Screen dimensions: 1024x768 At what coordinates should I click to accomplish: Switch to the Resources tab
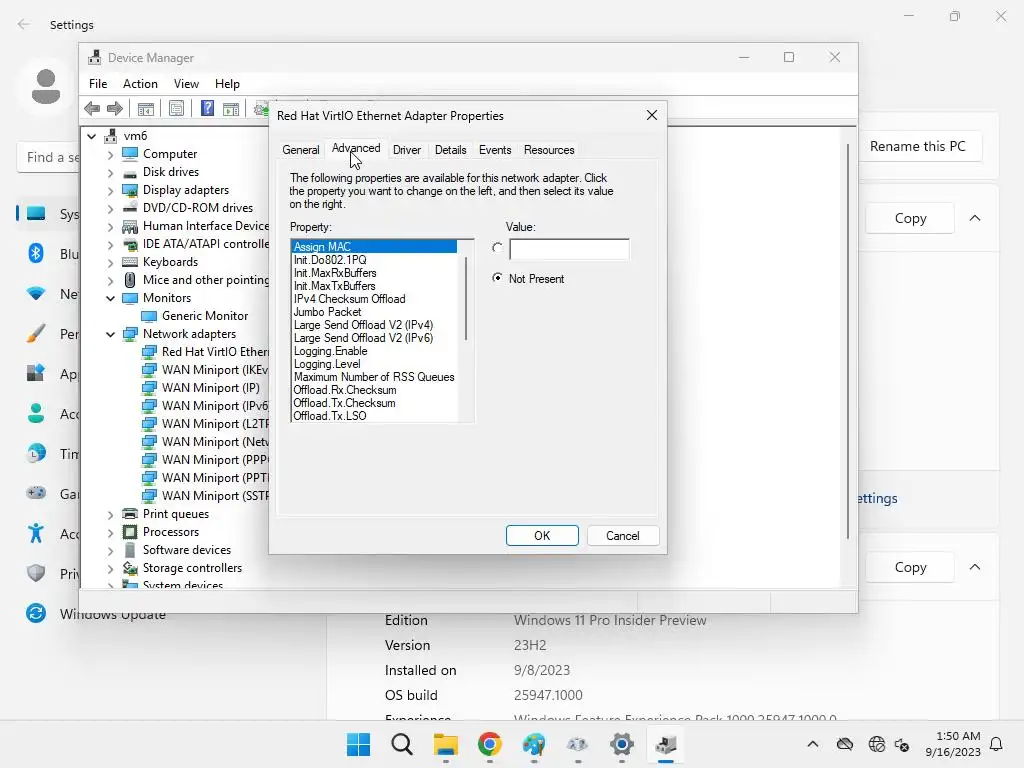[x=549, y=150]
